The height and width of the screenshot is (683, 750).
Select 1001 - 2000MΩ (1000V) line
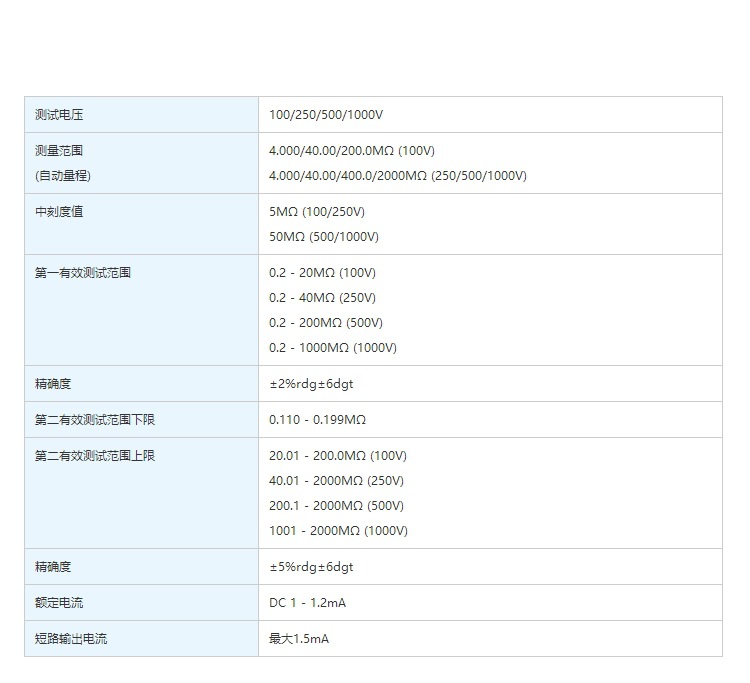(x=338, y=530)
